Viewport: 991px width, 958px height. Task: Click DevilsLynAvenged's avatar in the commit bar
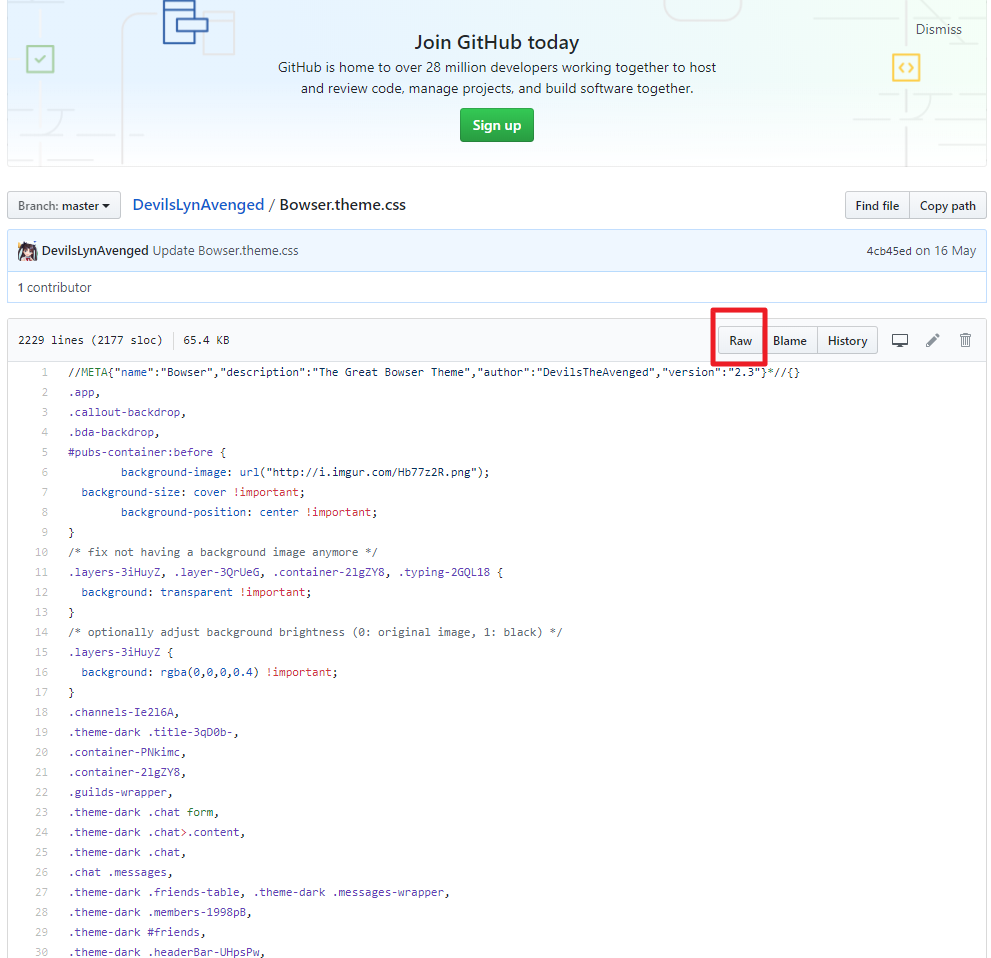27,250
